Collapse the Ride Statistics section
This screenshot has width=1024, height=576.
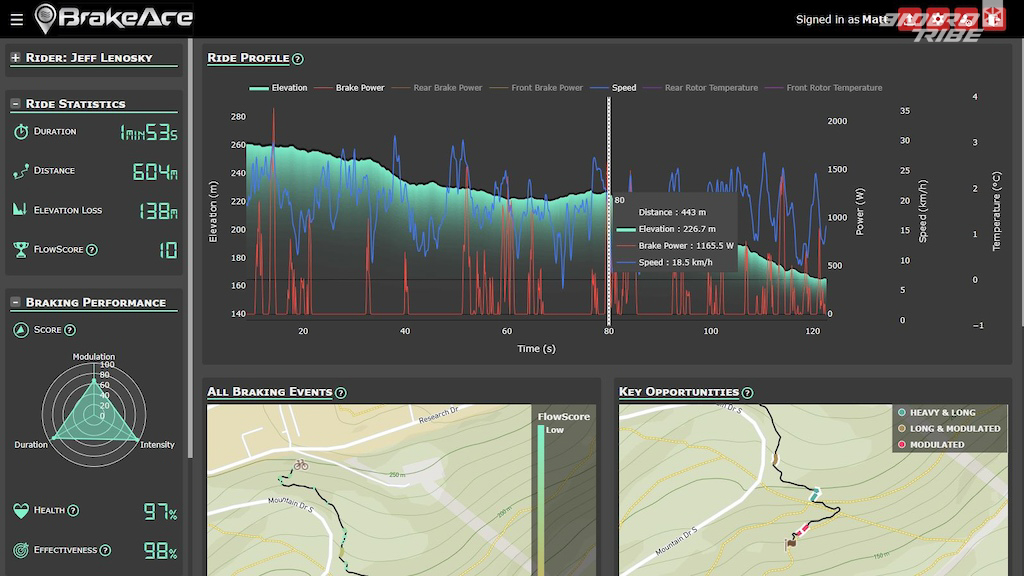[x=15, y=104]
